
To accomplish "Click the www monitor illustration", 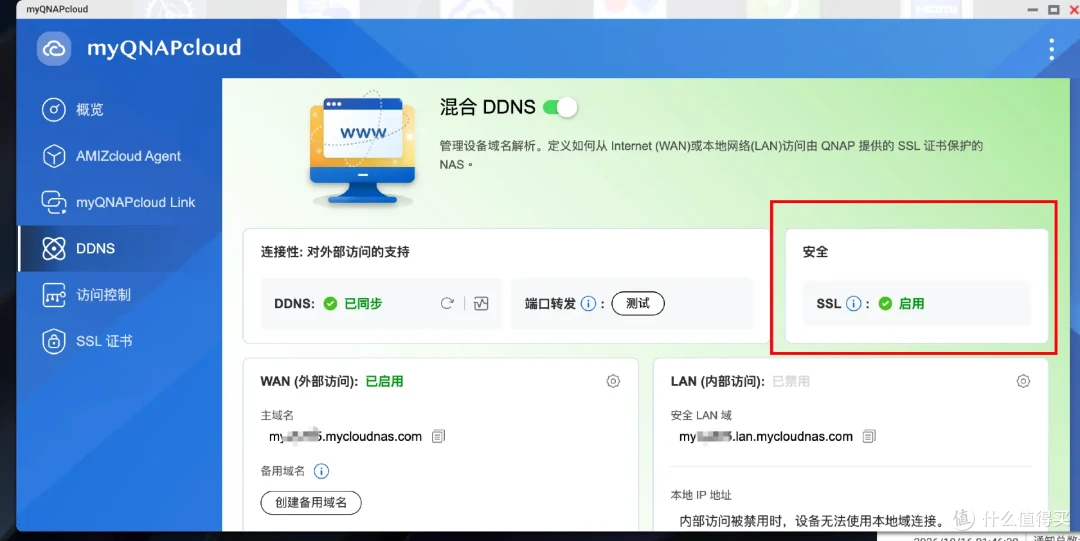I will coord(363,149).
